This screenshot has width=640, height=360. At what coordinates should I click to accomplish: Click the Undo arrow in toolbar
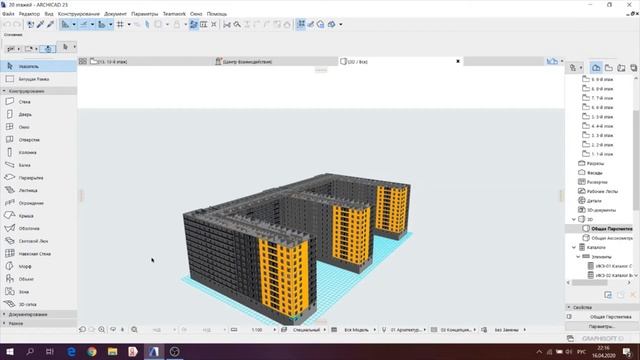point(7,24)
